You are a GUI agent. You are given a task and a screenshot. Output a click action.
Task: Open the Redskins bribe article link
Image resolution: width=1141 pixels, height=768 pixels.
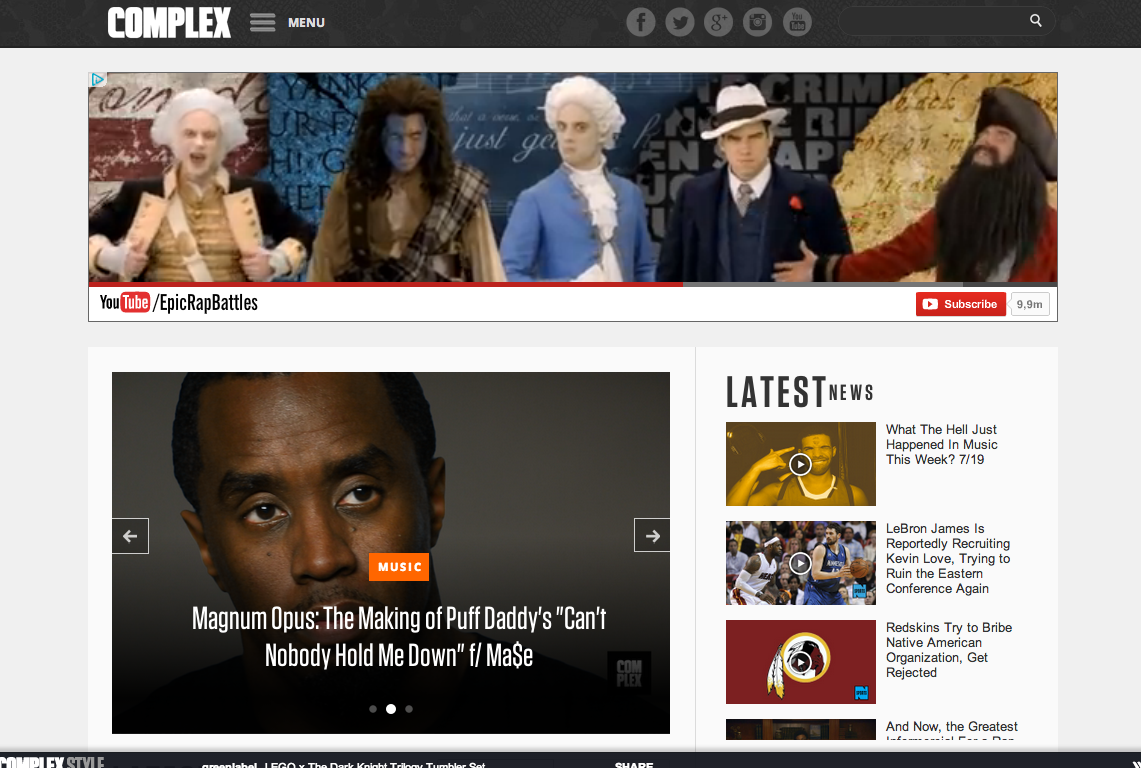948,650
